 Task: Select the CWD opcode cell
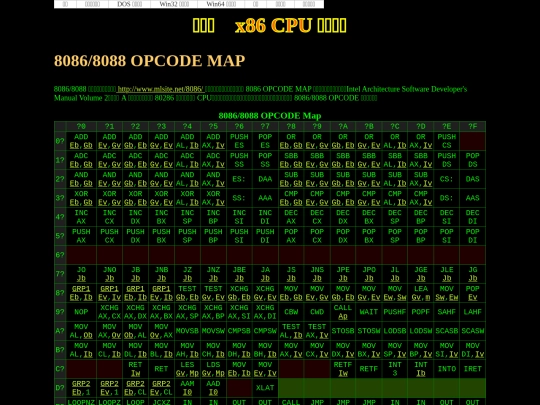tap(317, 312)
